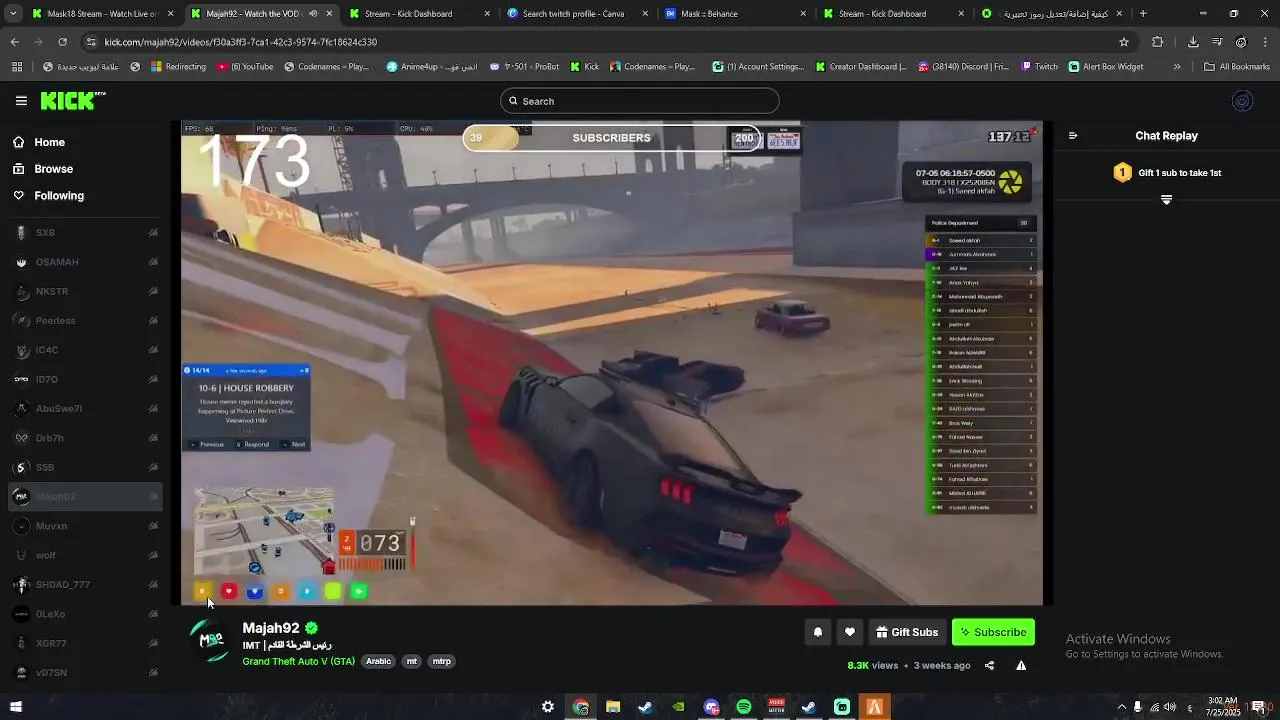Expand the gift leaderboard chevron
This screenshot has height=720, width=1280.
pos(1166,200)
